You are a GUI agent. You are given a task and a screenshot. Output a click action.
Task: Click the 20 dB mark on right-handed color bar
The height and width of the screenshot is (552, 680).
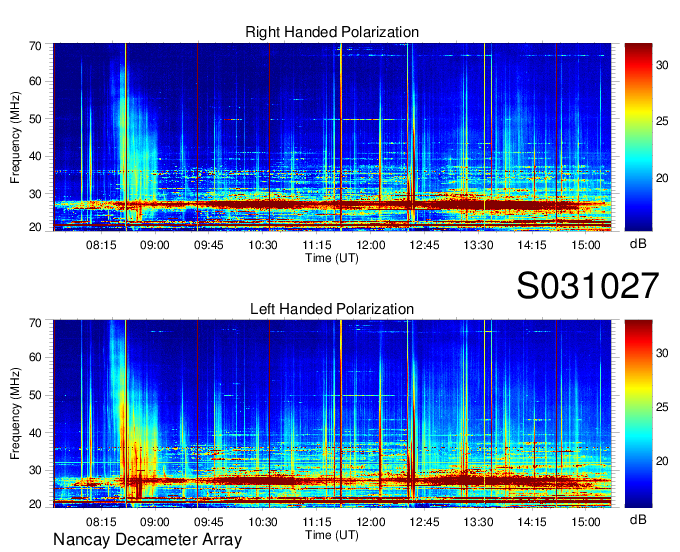662,178
